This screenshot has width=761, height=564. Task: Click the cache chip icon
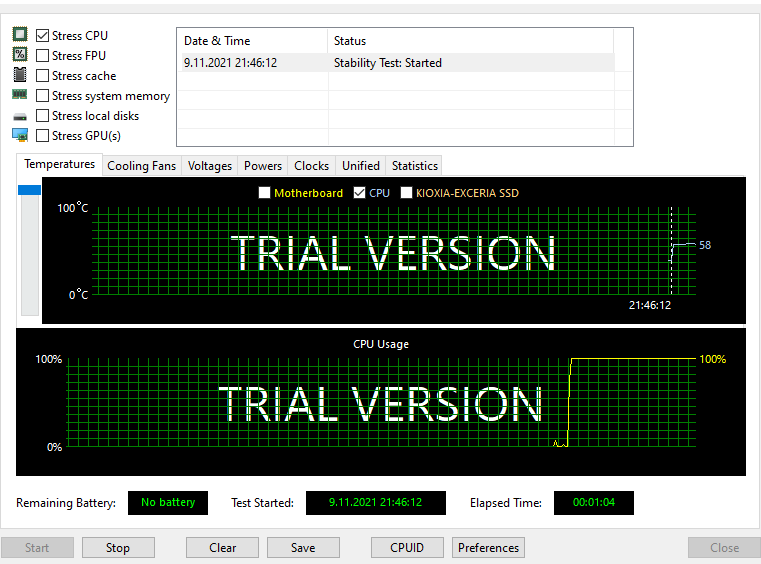[20, 75]
